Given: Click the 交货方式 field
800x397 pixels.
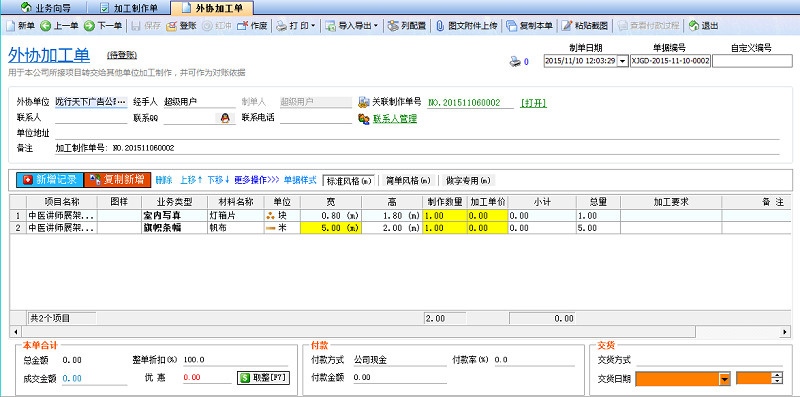Looking at the screenshot, I should (710, 360).
